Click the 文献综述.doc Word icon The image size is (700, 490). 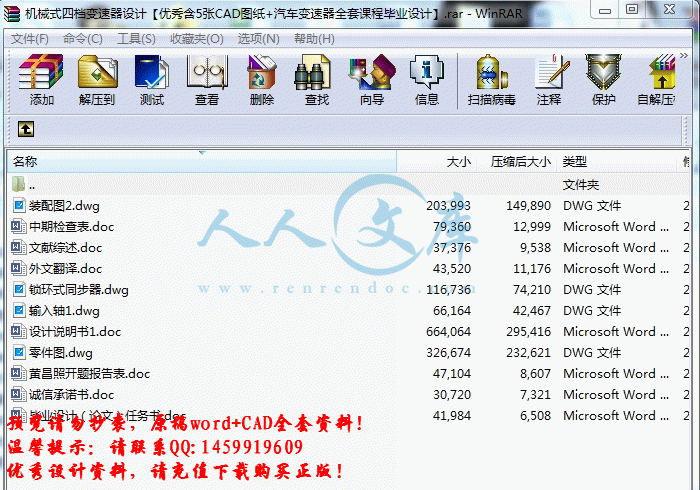point(17,247)
